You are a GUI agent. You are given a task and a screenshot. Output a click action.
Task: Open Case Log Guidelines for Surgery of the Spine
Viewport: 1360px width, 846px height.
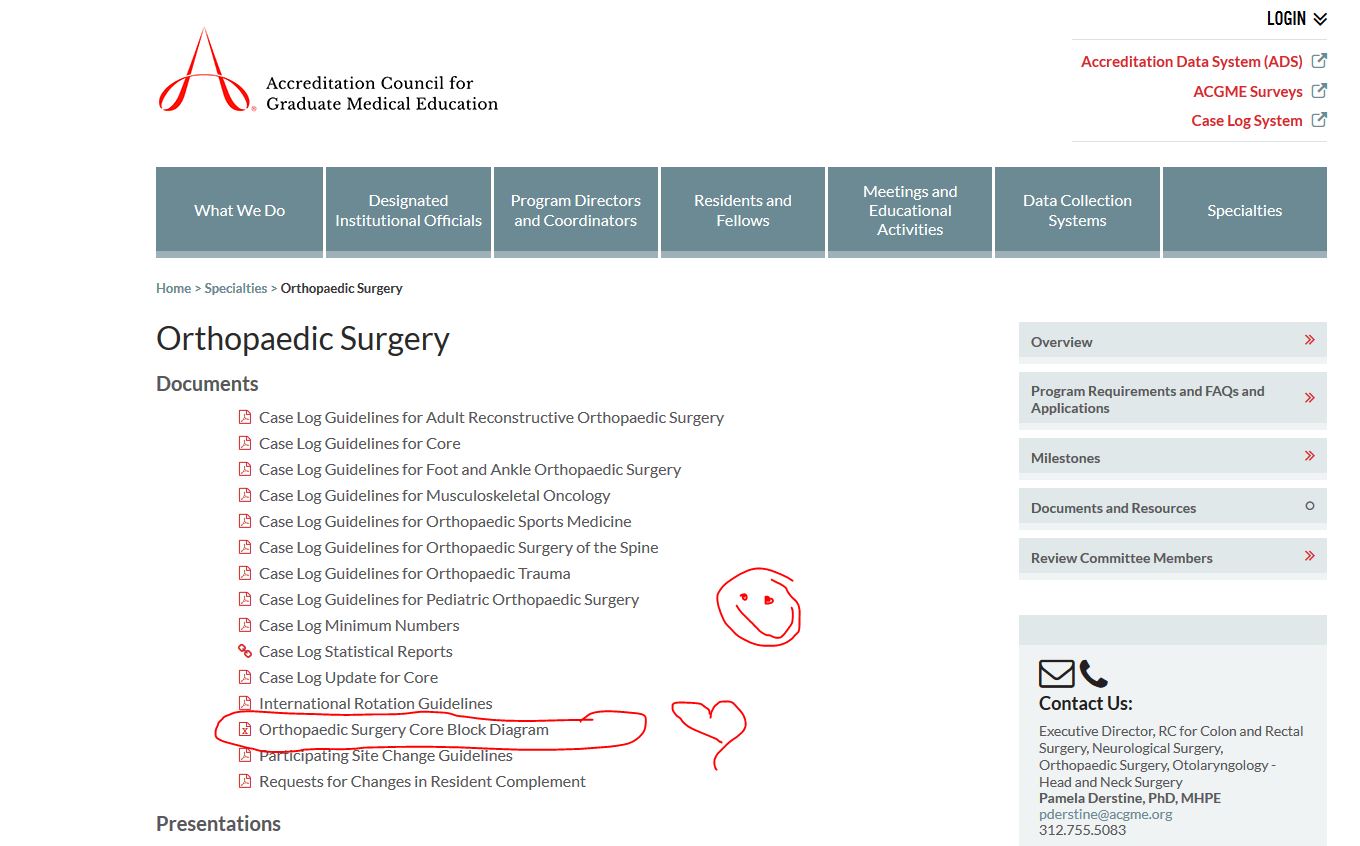pos(459,548)
